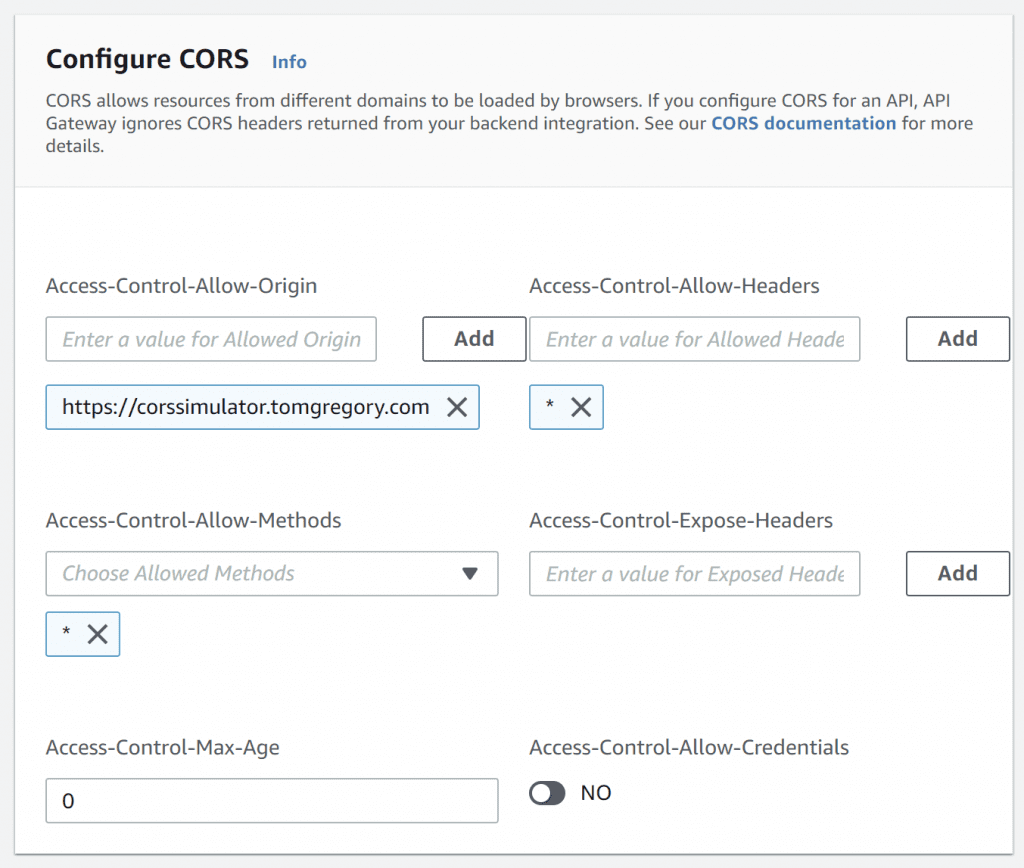Select the https://corssimulator.tomgregory.com chip text
Screen dimensions: 1024x868
245,407
